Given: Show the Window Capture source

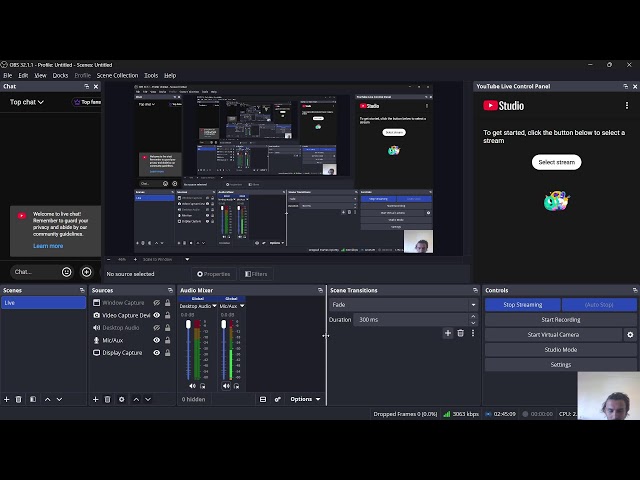Looking at the screenshot, I should (x=156, y=303).
